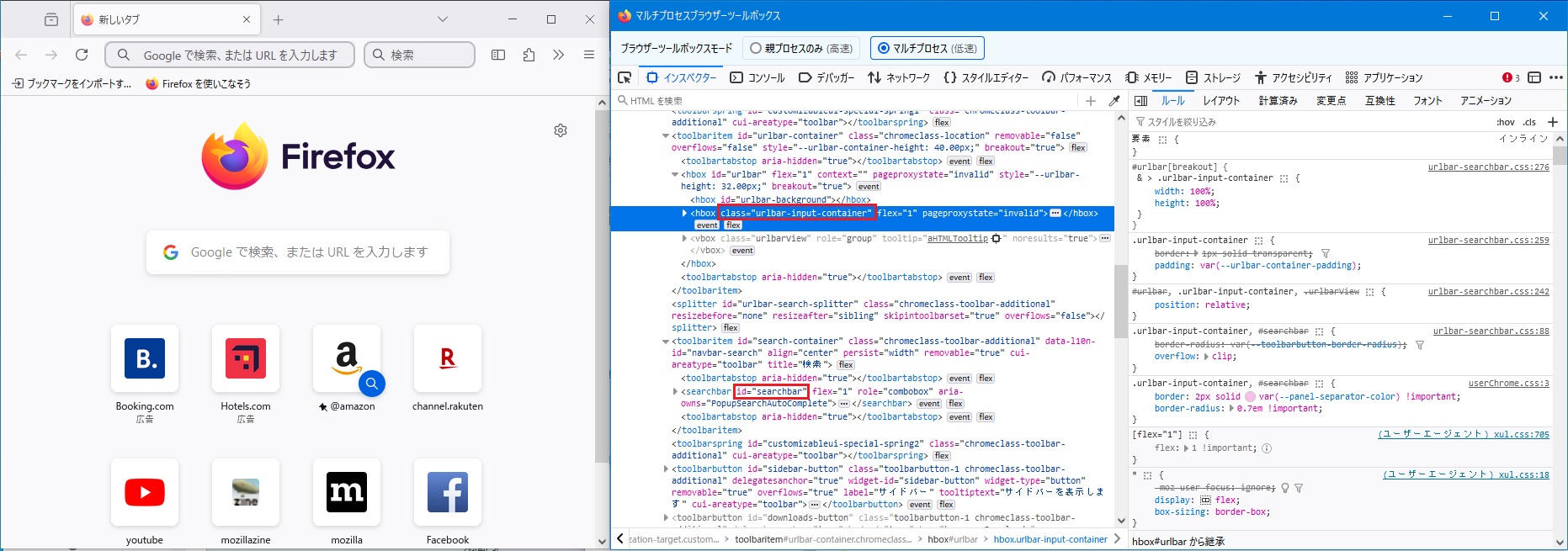This screenshot has height=551, width=1568.
Task: Click the eyedropper color picker icon
Action: click(x=1114, y=101)
